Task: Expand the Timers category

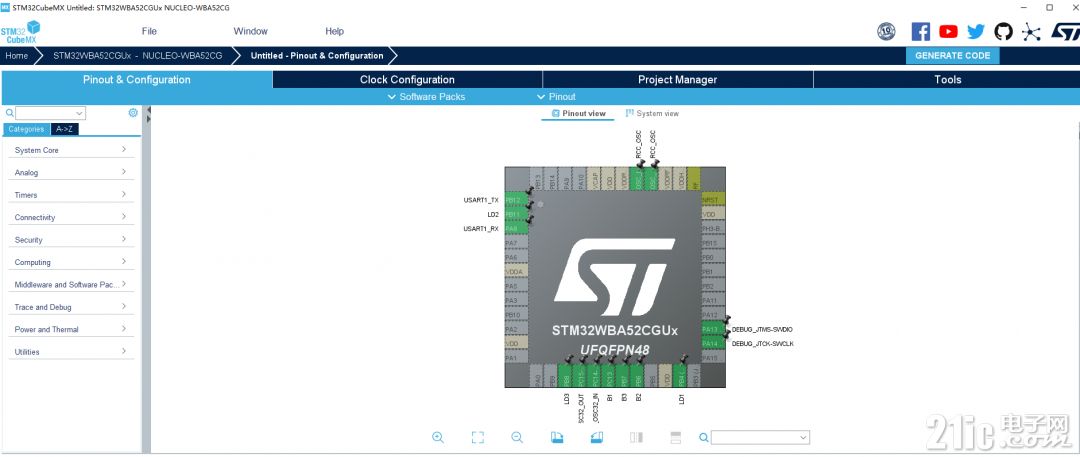Action: pyautogui.click(x=70, y=194)
